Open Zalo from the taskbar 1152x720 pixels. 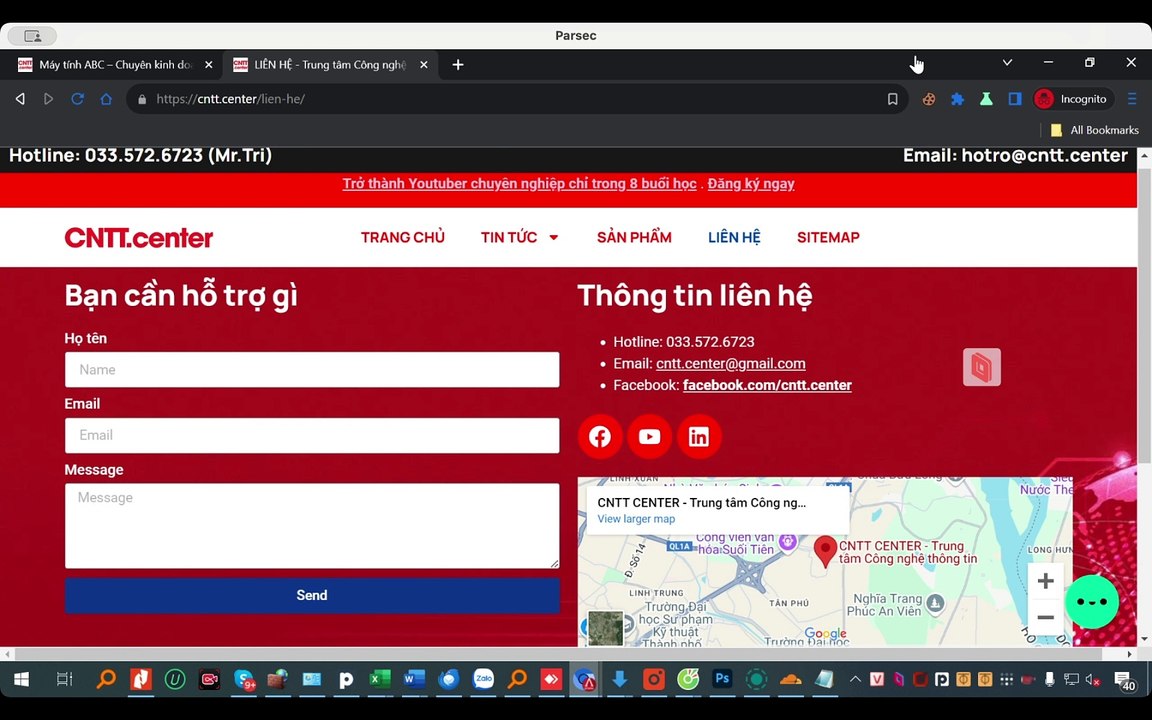(x=483, y=680)
